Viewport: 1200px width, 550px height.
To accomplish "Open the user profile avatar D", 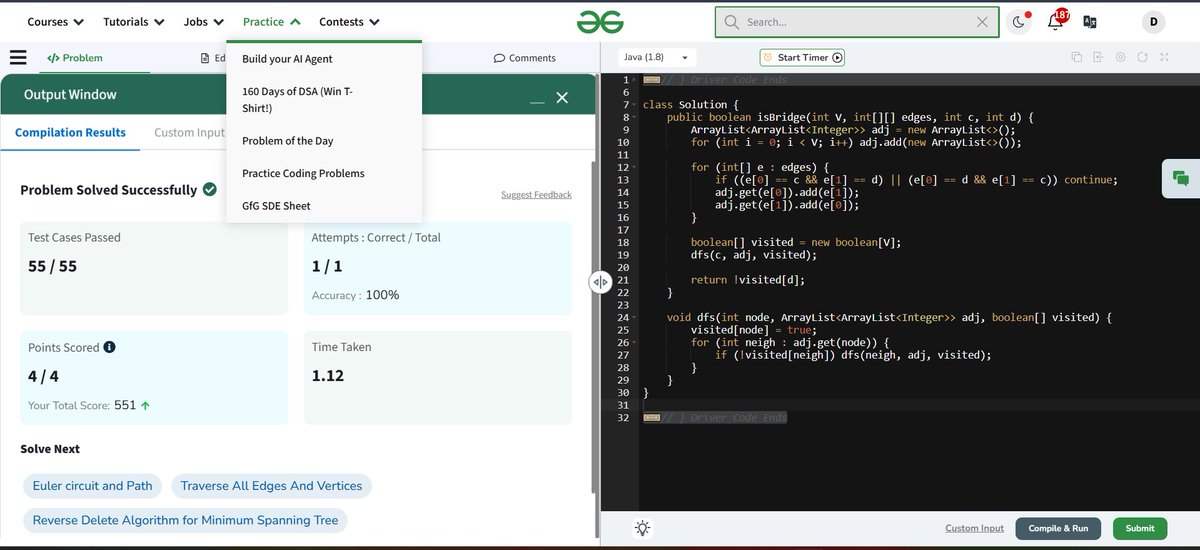I will [1153, 22].
